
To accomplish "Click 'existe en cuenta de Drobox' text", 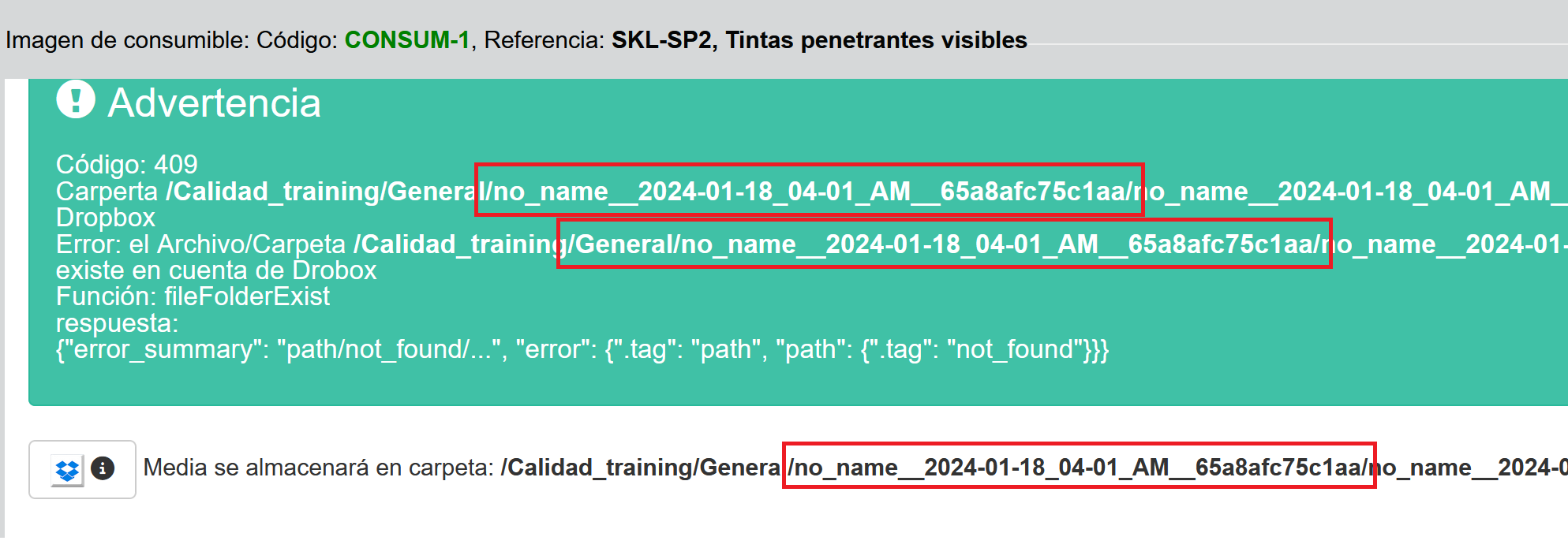I will tap(215, 270).
